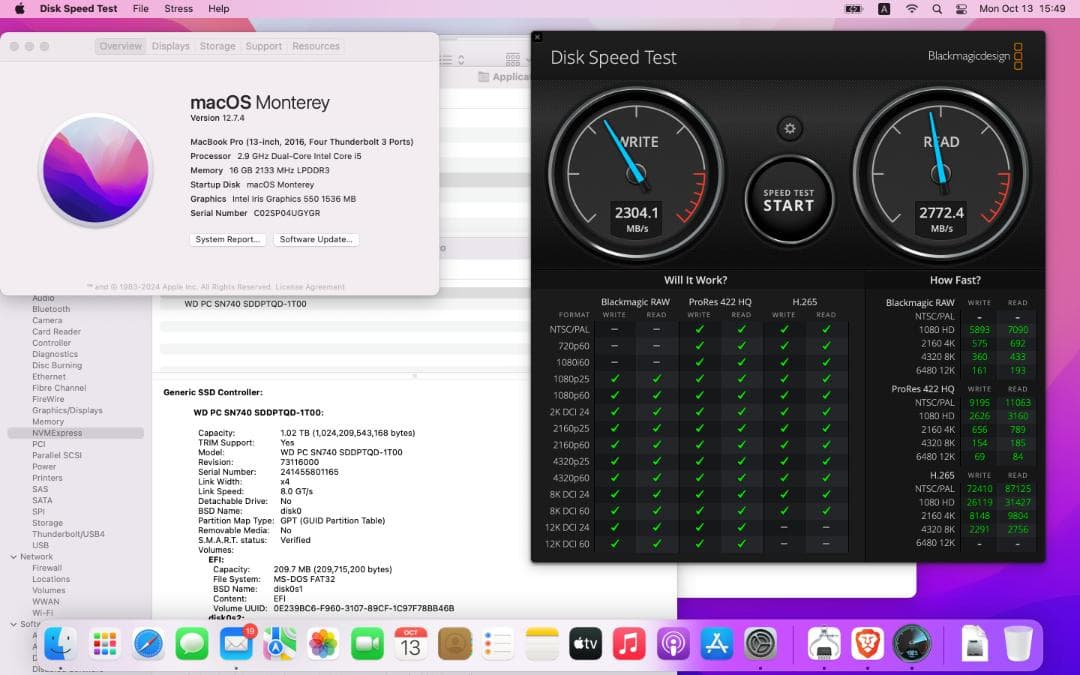1080x675 pixels.
Task: Open Brave browser from the Dock
Action: coord(868,645)
